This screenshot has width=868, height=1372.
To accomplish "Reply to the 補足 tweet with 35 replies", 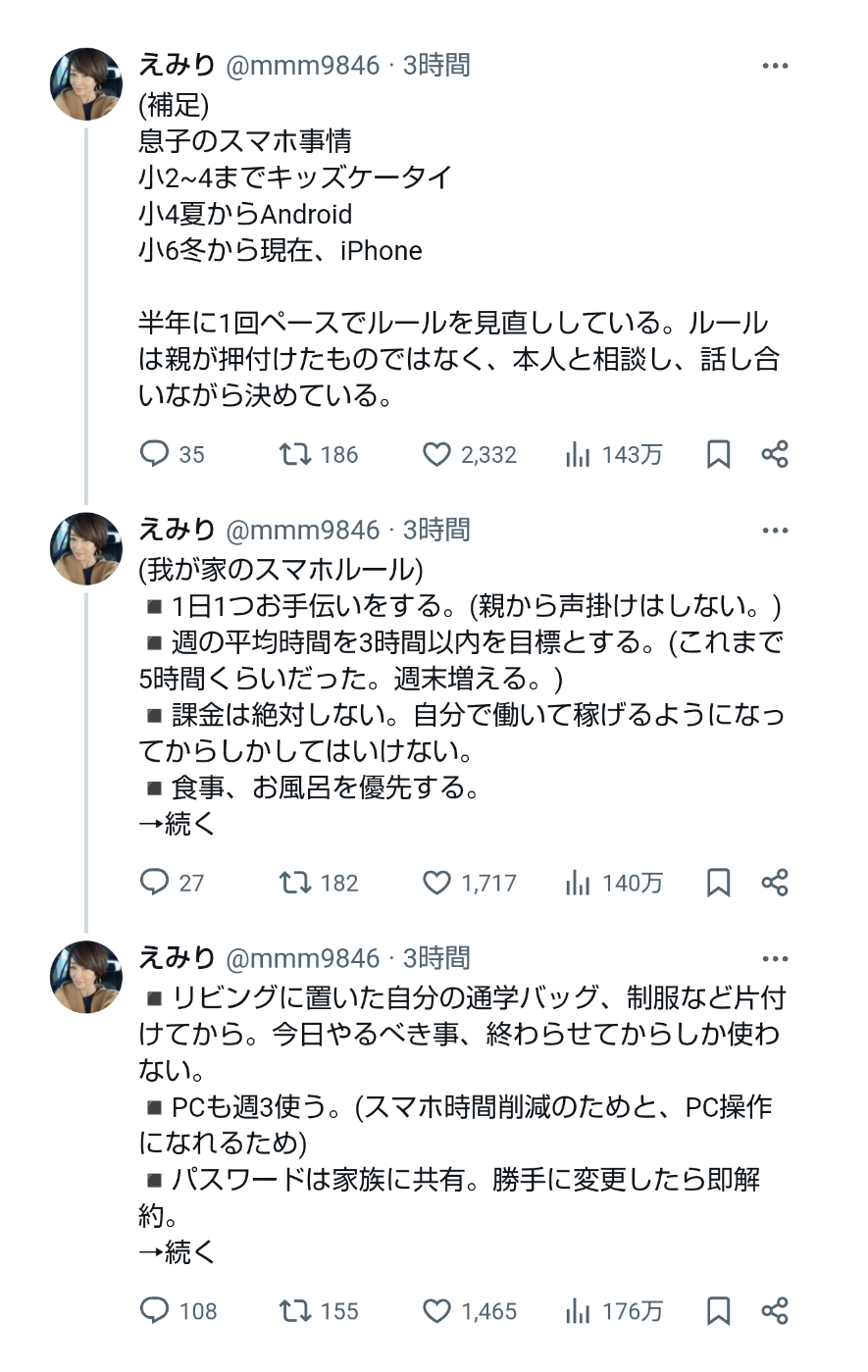I will pos(155,454).
